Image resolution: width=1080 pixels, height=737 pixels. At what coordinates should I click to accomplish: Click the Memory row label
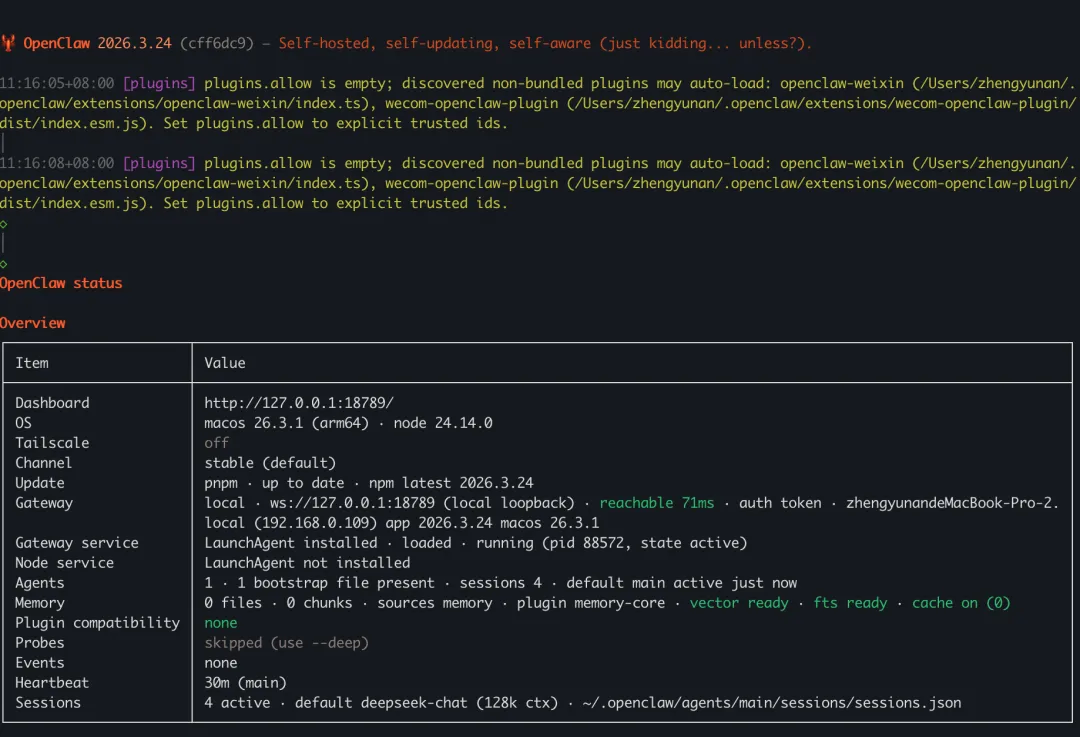(40, 603)
